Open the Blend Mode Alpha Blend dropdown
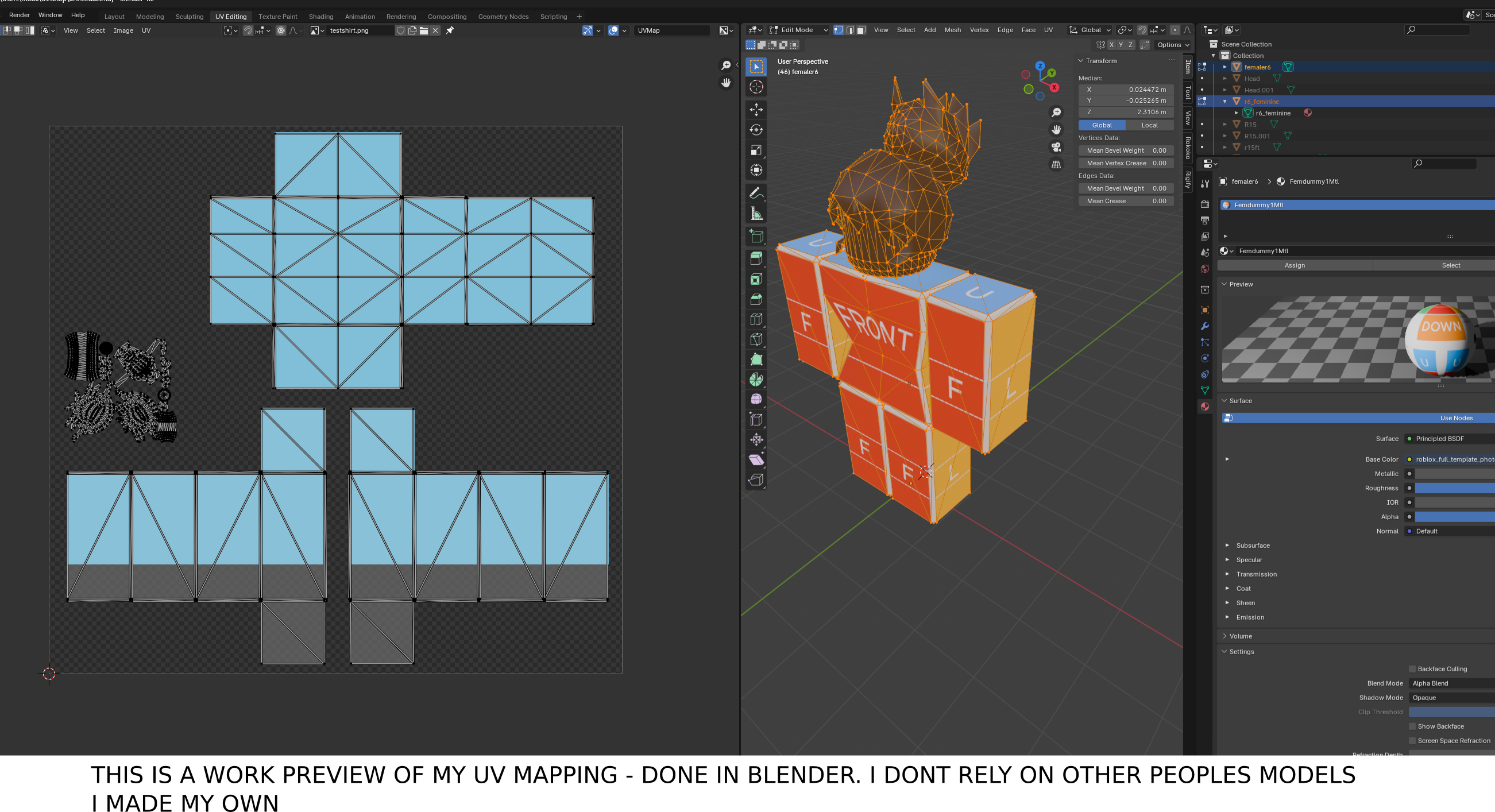This screenshot has height=812, width=1495. pos(1451,683)
